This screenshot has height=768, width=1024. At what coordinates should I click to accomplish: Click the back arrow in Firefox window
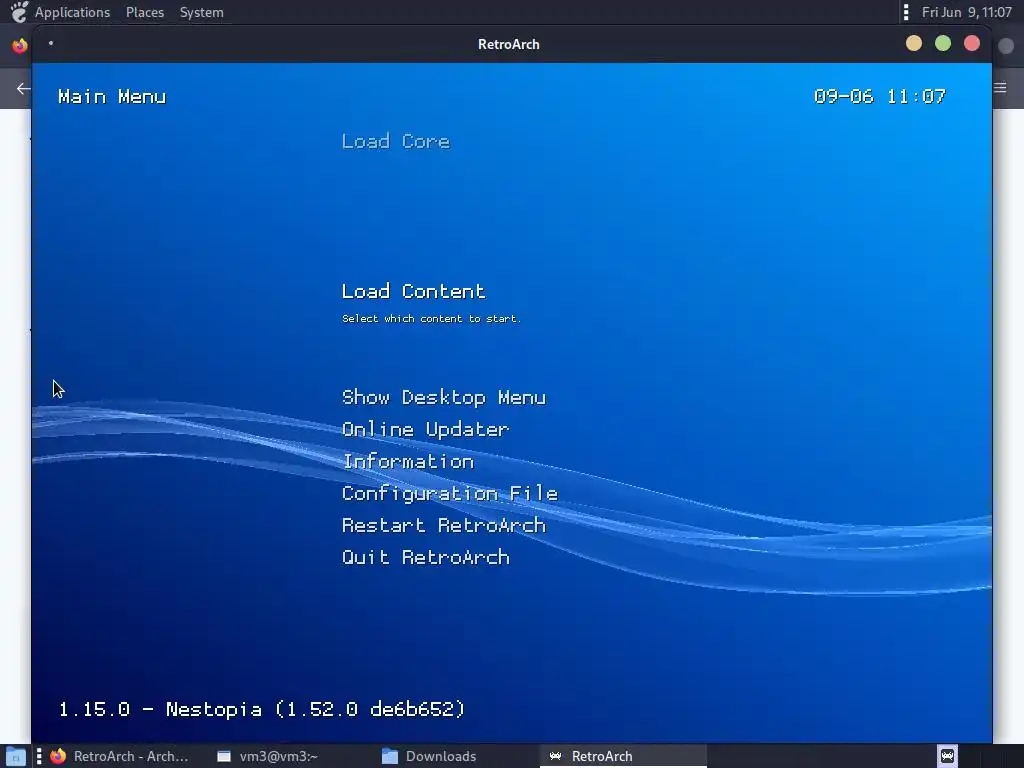24,88
